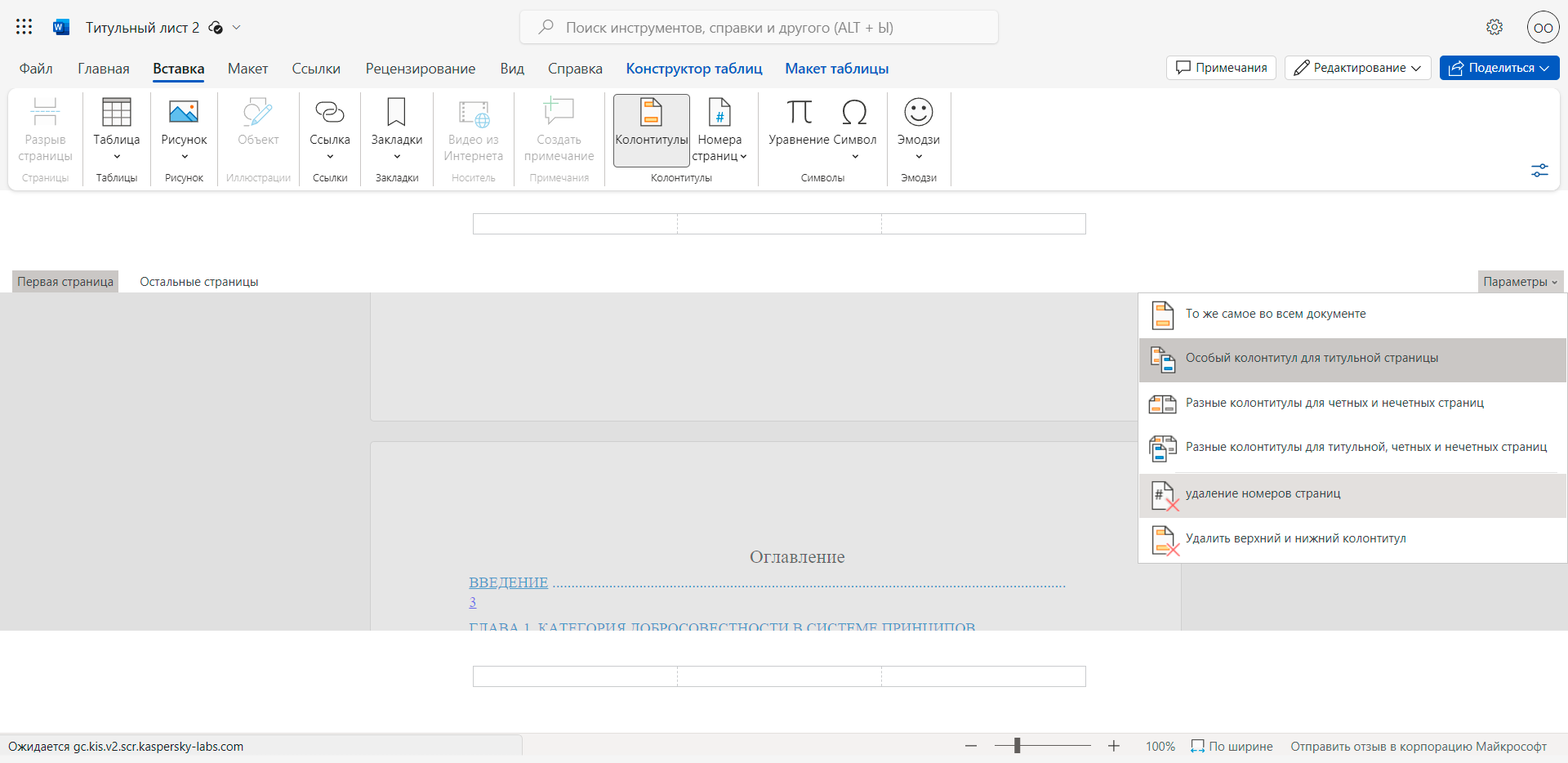Click the Титульный лист 2 document title
Screen dimensions: 1568x763
(142, 28)
